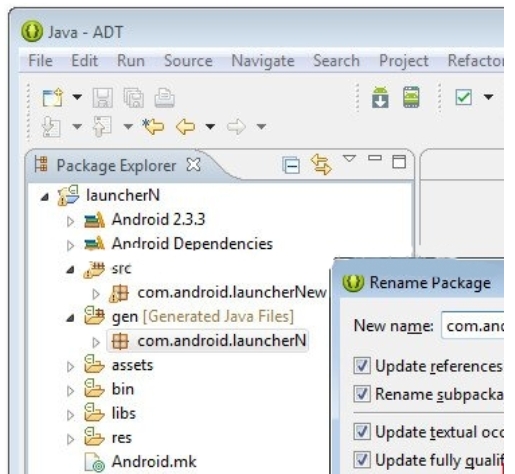
Task: Toggle the Update references checkbox
Action: coord(362,365)
